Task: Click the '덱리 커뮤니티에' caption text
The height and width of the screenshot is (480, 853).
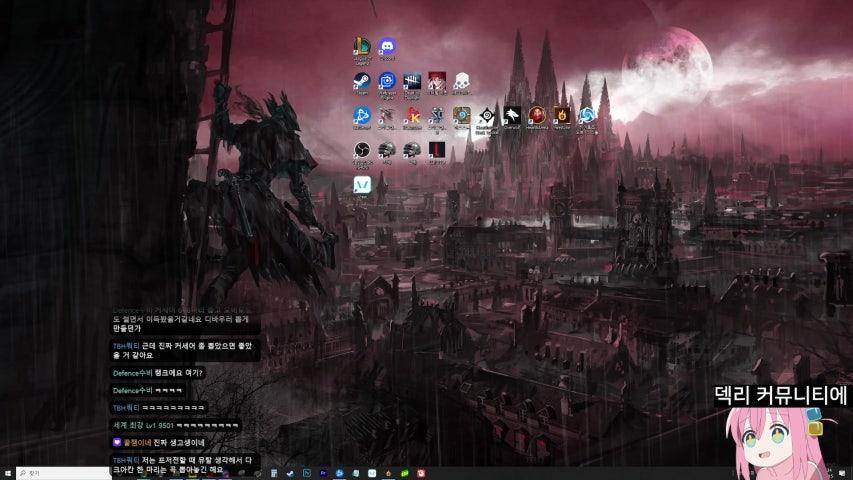Action: point(781,396)
